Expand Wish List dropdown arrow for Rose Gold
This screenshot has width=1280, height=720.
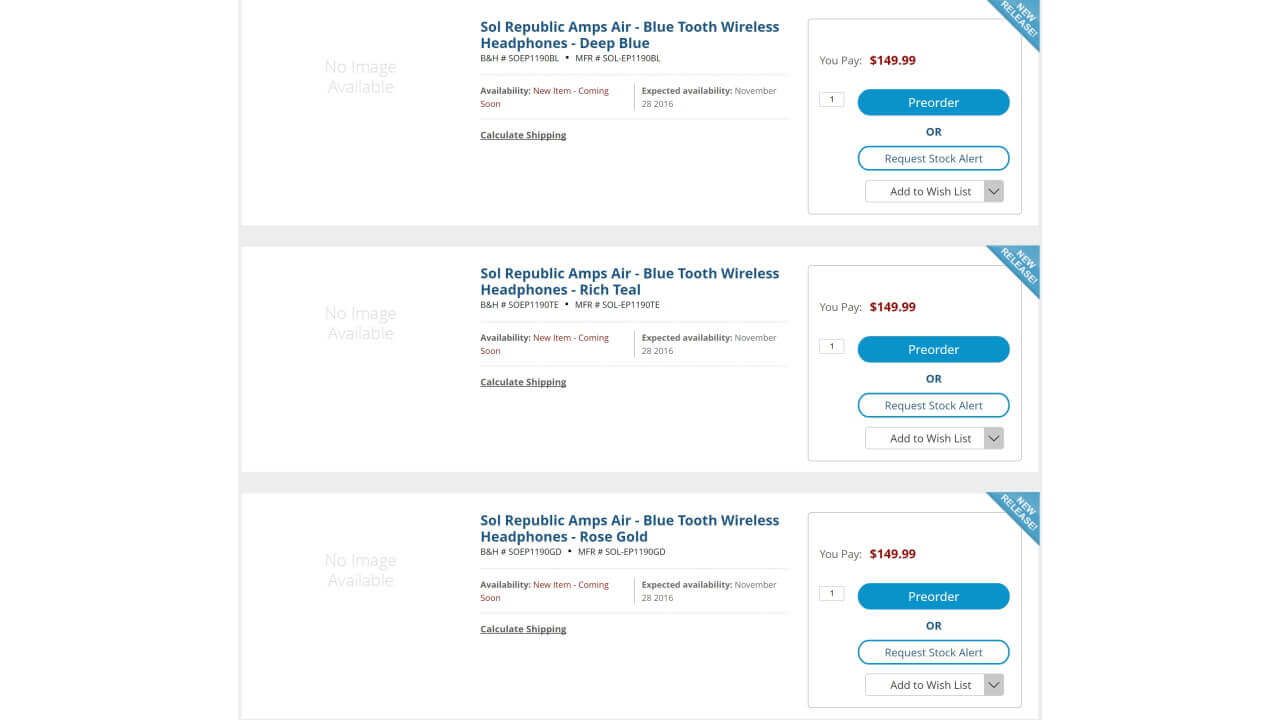(x=993, y=686)
